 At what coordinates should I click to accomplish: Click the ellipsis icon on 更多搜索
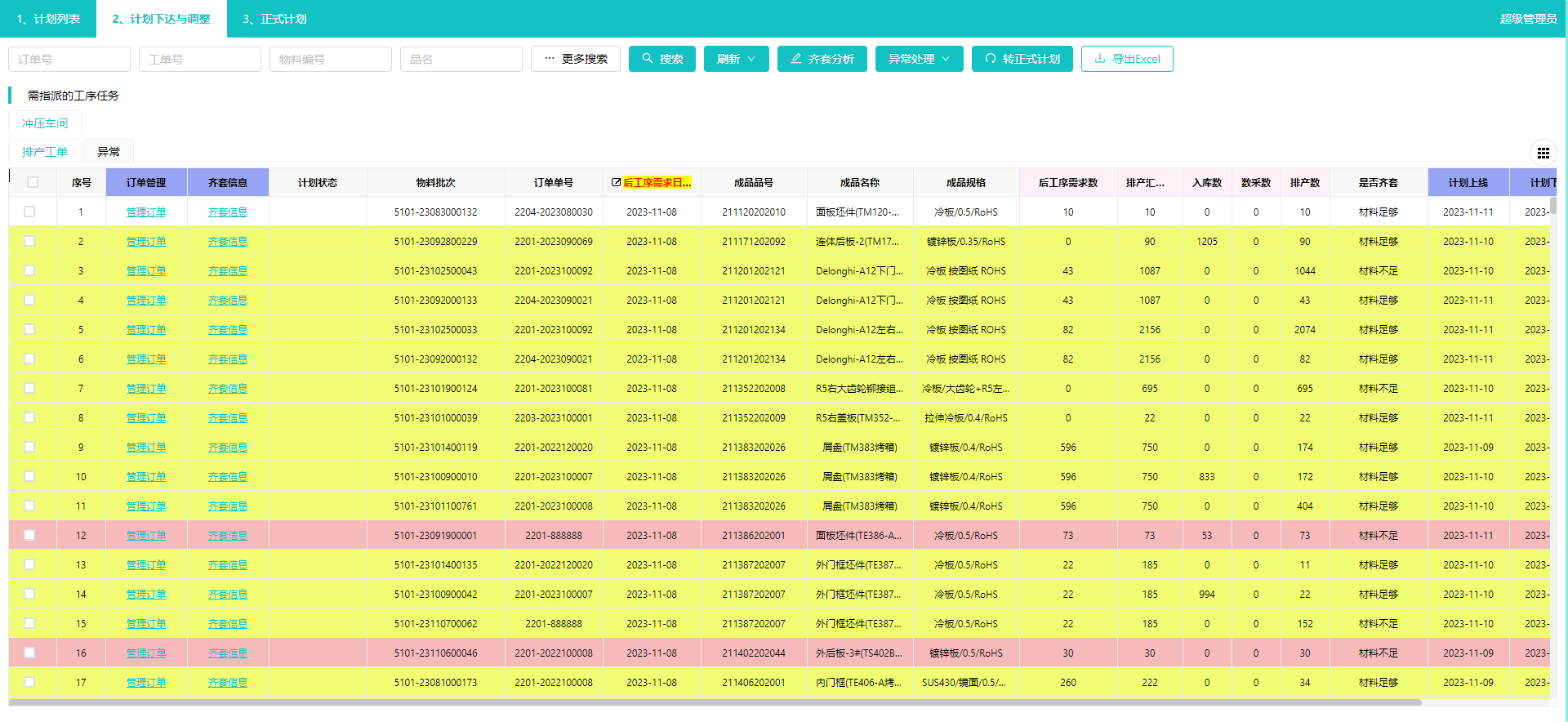coord(550,59)
